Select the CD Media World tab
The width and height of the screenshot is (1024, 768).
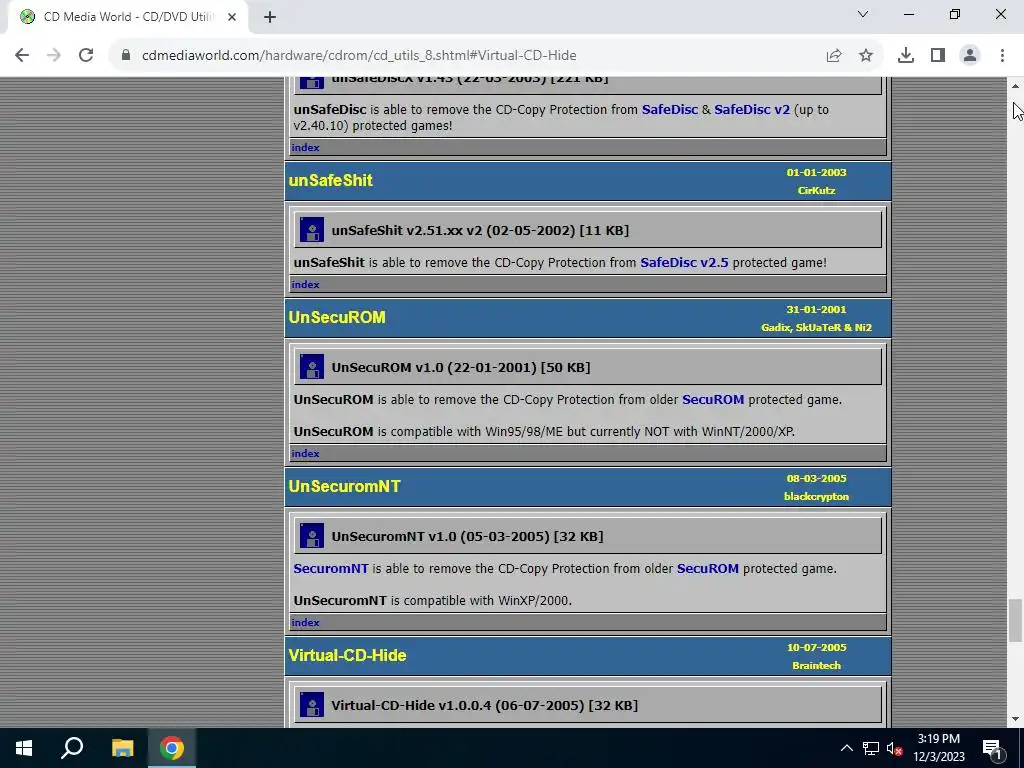(128, 17)
